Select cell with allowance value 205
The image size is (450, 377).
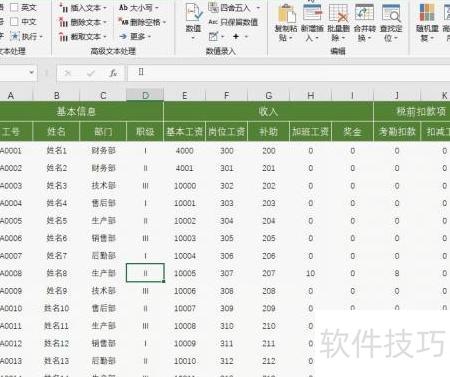point(268,238)
